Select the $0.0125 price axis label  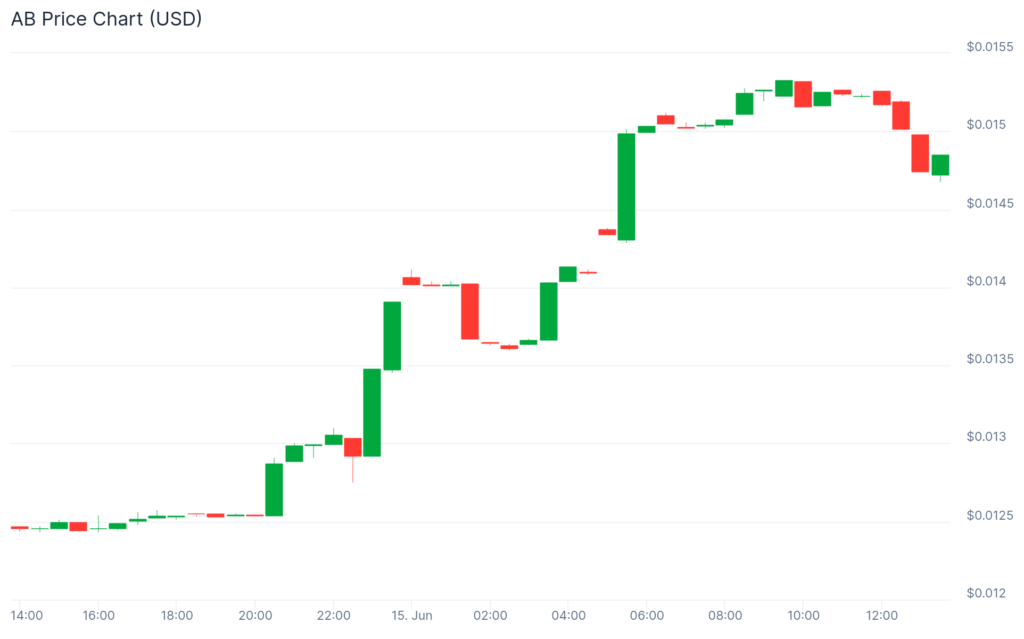[x=990, y=515]
